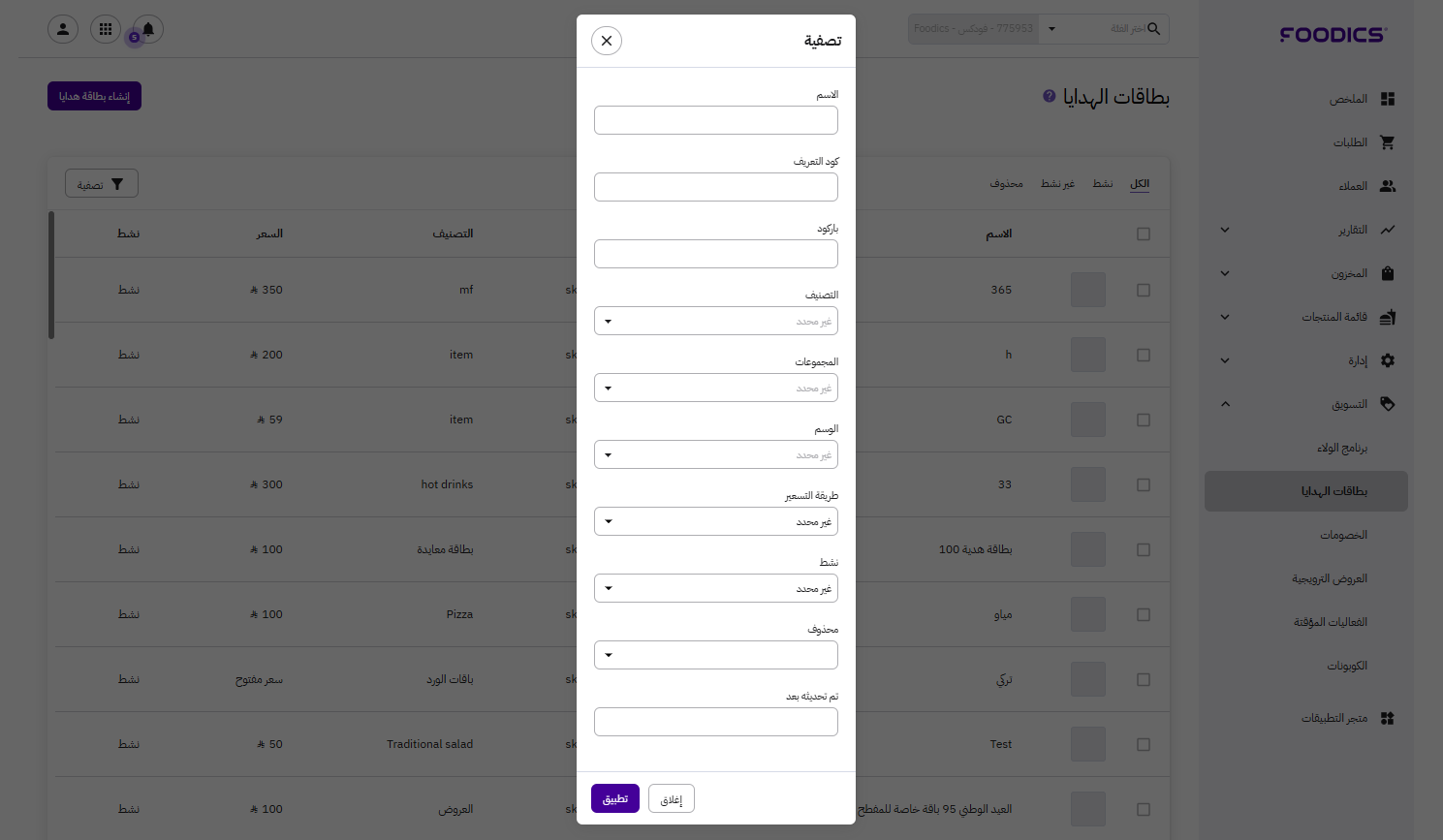The width and height of the screenshot is (1443, 840).
Task: Click the orders shopping cart icon
Action: [1388, 142]
